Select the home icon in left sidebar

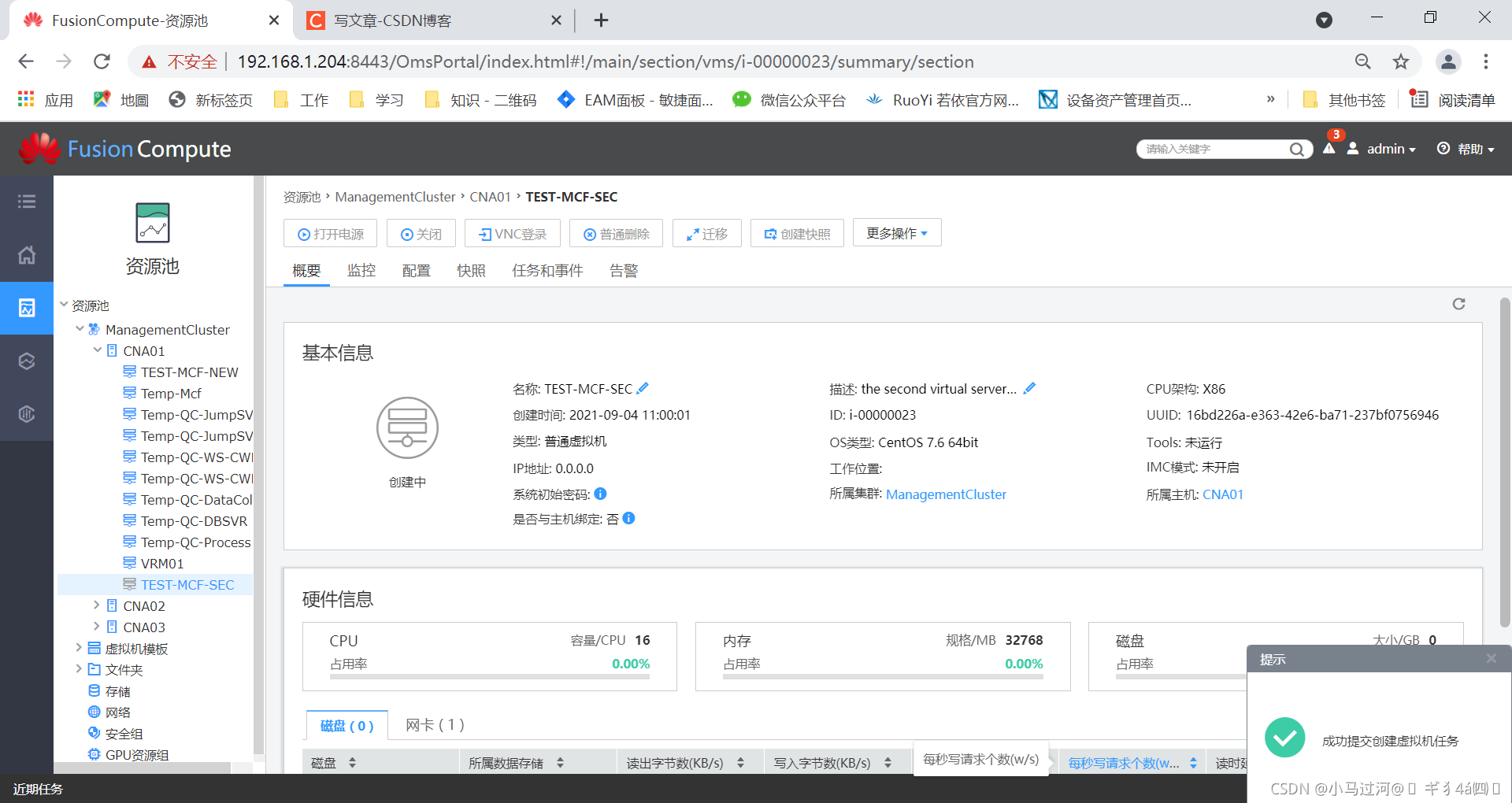tap(27, 255)
